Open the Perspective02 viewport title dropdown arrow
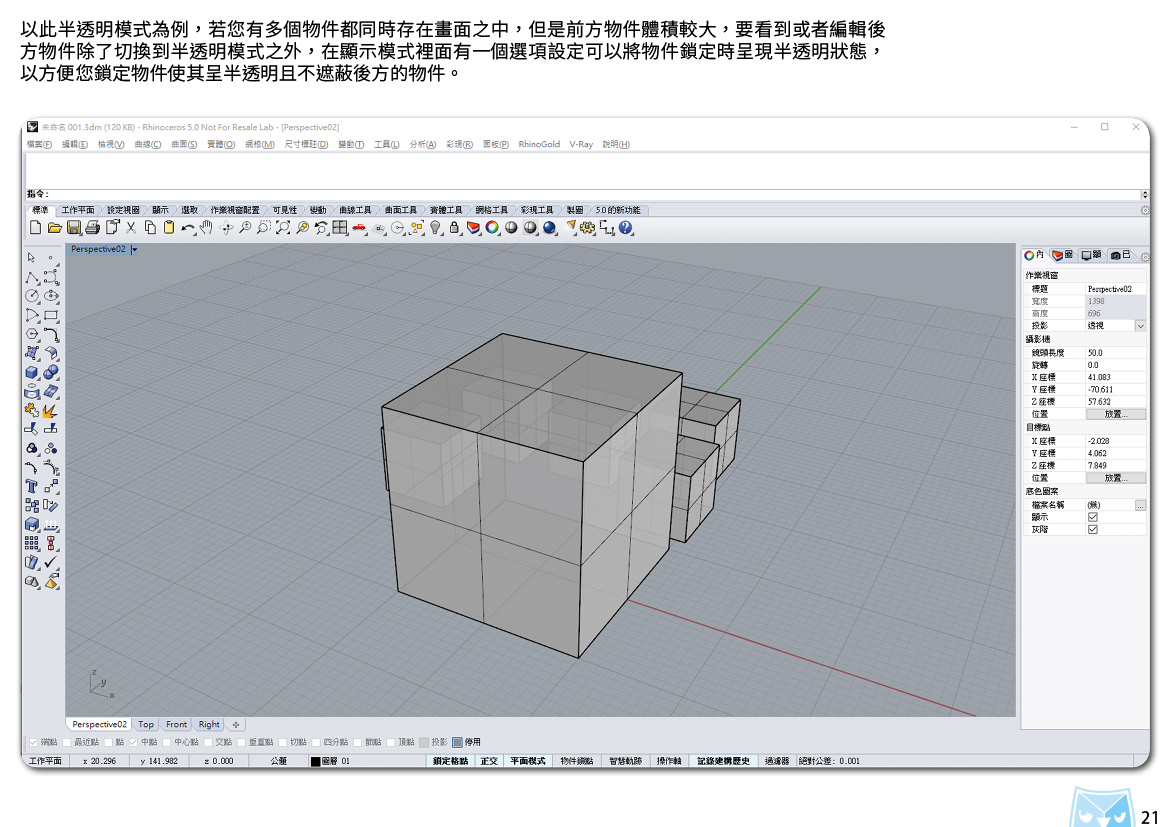The height and width of the screenshot is (827, 1170). click(134, 249)
